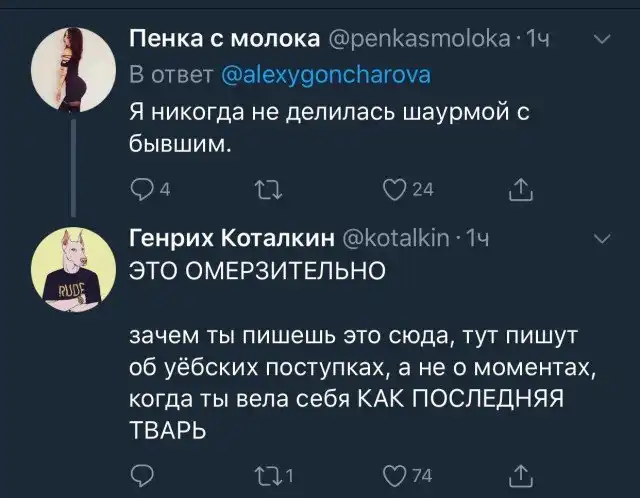Open Пенка с молока tweet options chevron
The height and width of the screenshot is (498, 640).
pos(603,41)
